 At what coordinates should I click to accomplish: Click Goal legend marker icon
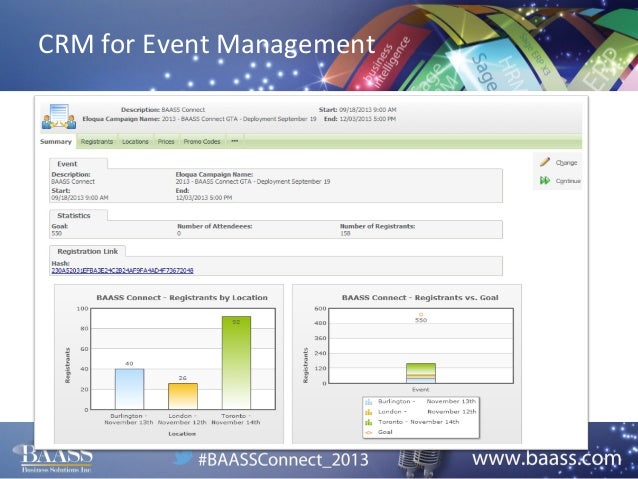369,433
